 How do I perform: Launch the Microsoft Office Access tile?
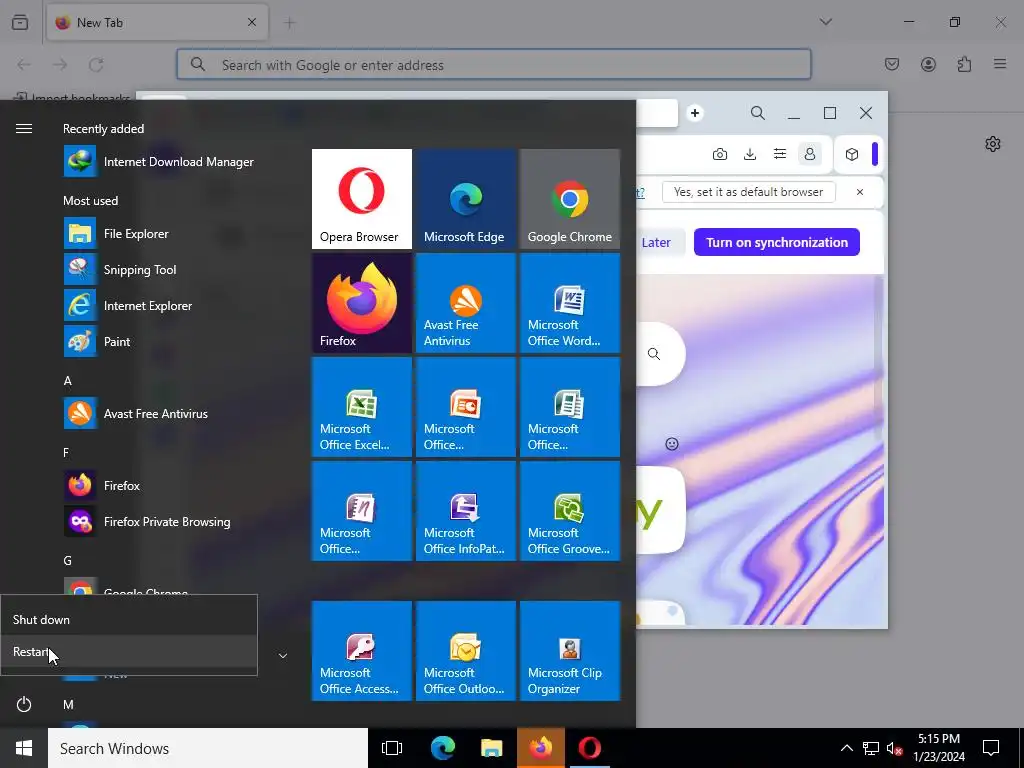[362, 651]
